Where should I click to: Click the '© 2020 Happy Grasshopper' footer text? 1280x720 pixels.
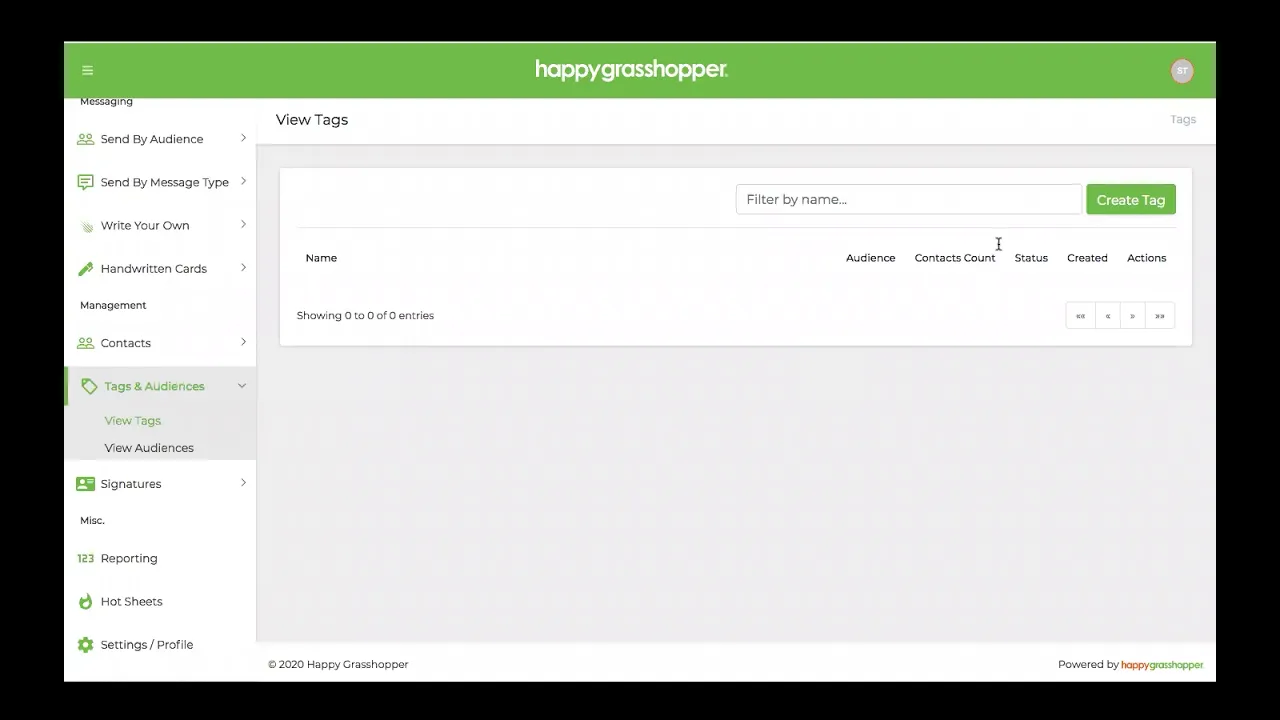coord(338,665)
